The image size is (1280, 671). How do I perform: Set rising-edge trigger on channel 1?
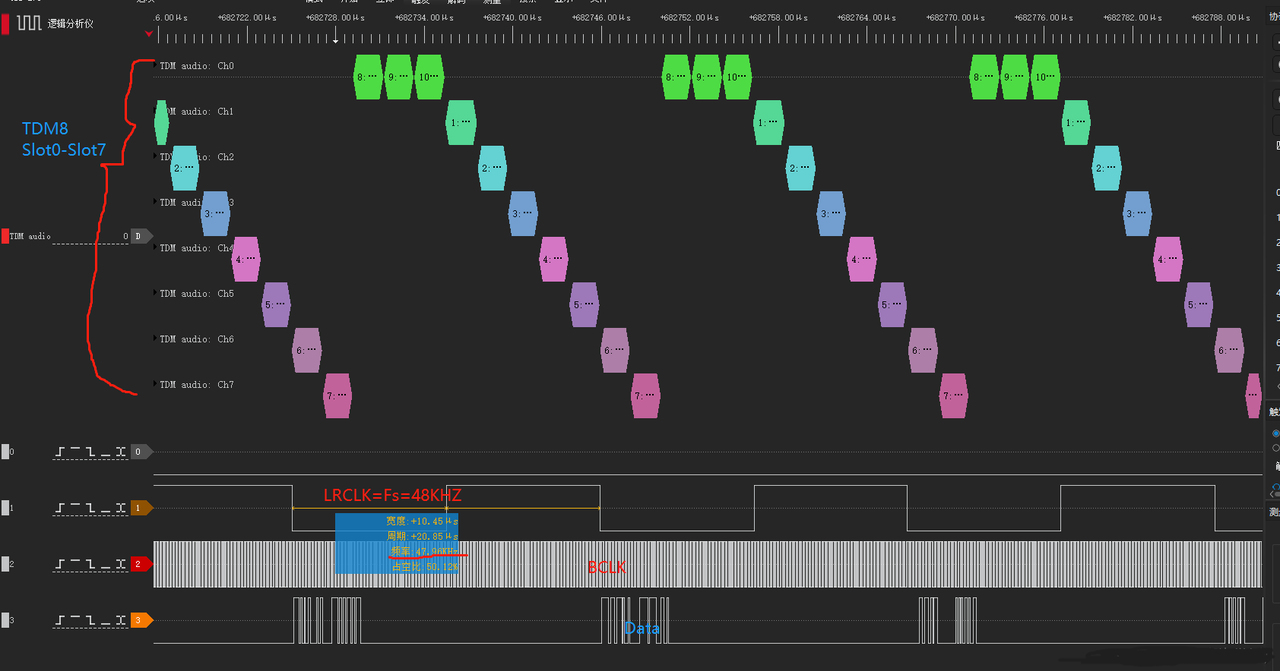[x=60, y=508]
